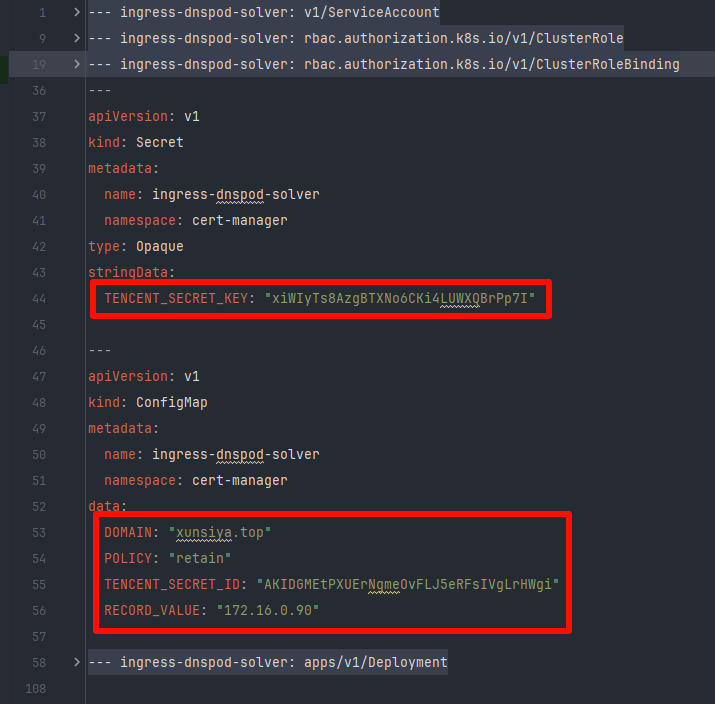Click folded text 'ClusterRoleBinding'
Image resolution: width=715 pixels, height=704 pixels.
tap(608, 64)
